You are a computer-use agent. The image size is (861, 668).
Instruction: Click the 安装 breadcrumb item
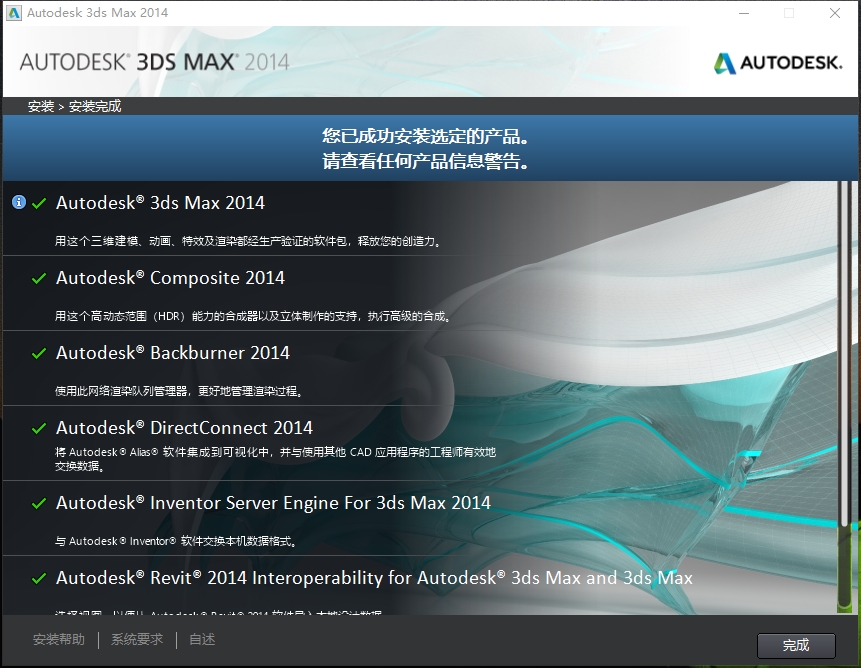(41, 106)
